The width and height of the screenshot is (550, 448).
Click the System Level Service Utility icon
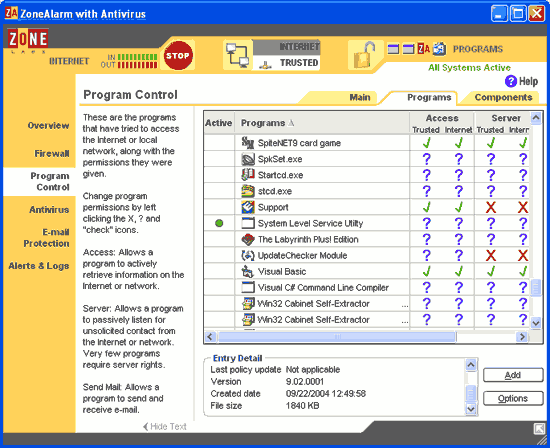tap(248, 223)
